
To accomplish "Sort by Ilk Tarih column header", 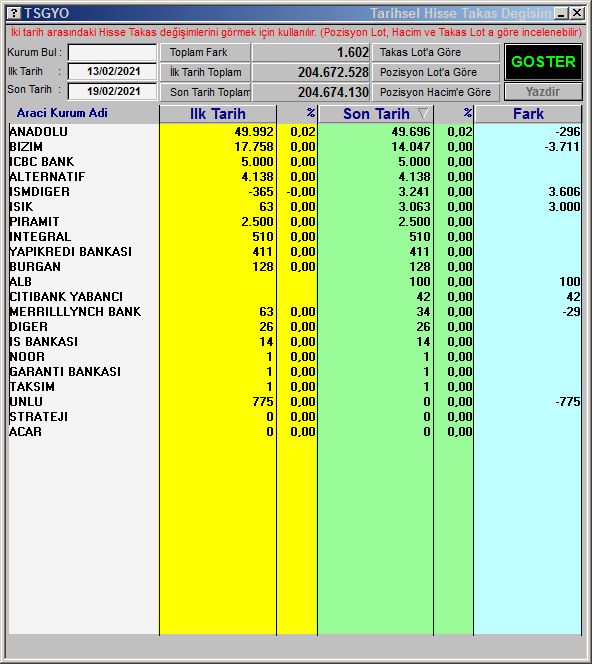I will coord(218,114).
